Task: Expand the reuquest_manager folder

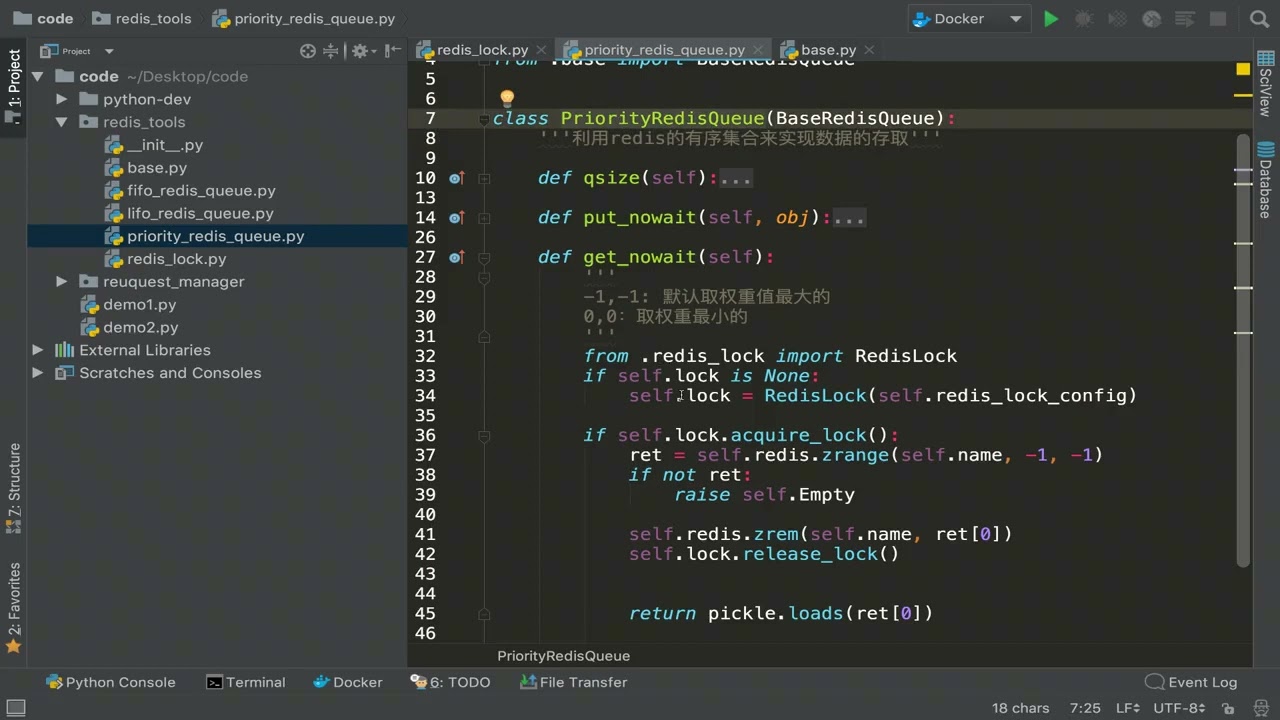Action: 62,281
